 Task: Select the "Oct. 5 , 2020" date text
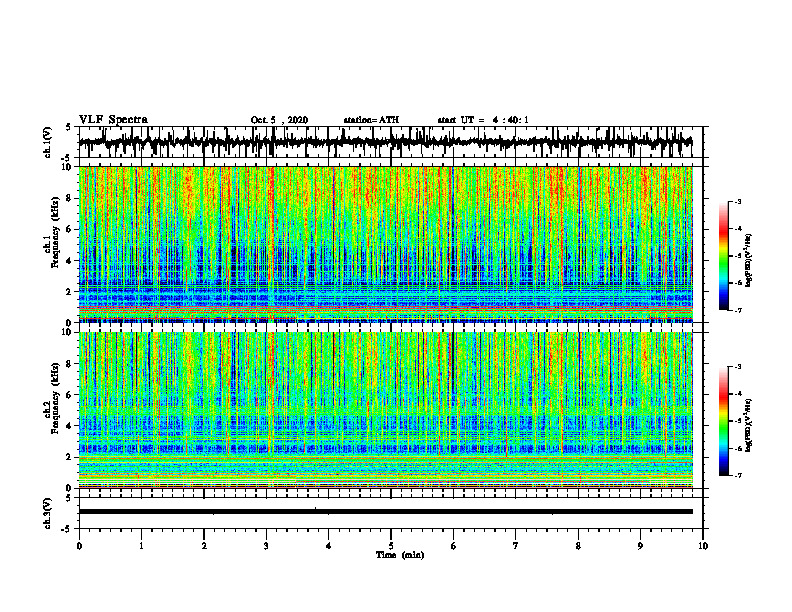point(279,120)
